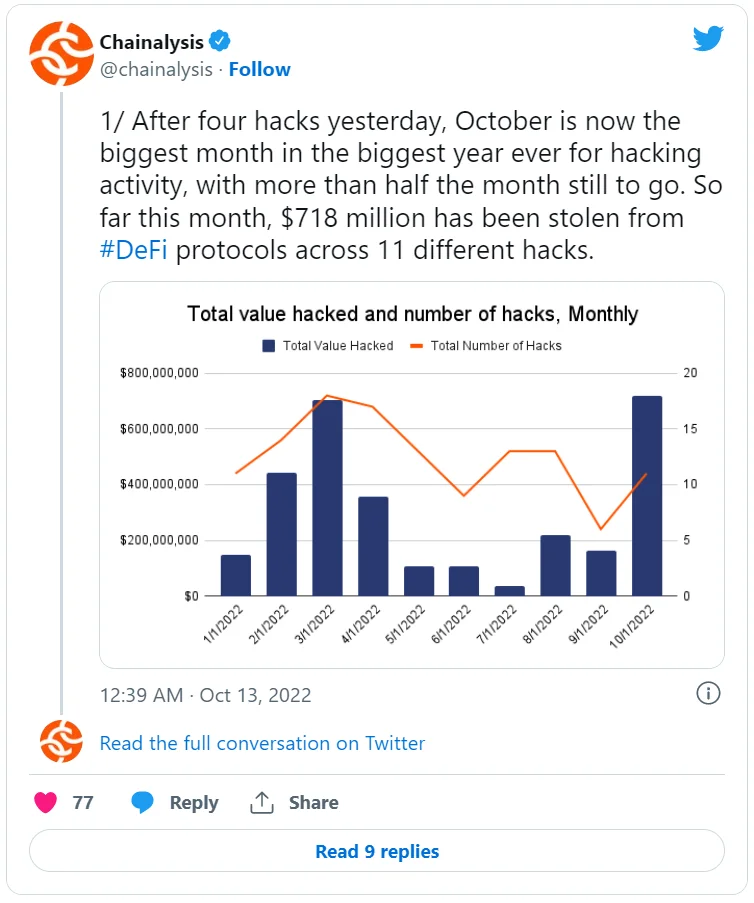The image size is (754, 903).
Task: Click the Twitter bird logo icon
Action: coord(709,39)
